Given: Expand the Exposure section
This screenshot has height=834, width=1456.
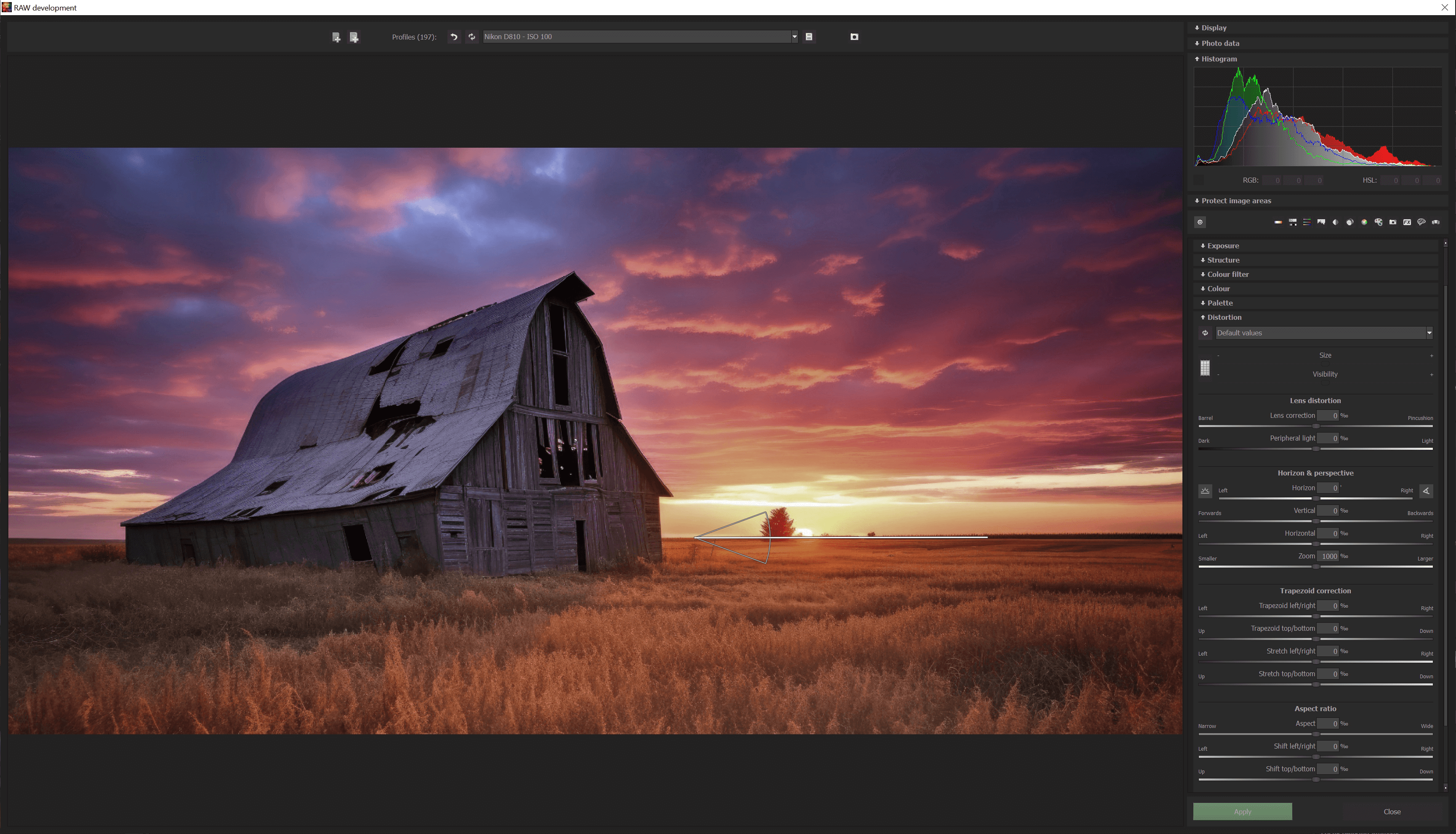Looking at the screenshot, I should 1223,246.
